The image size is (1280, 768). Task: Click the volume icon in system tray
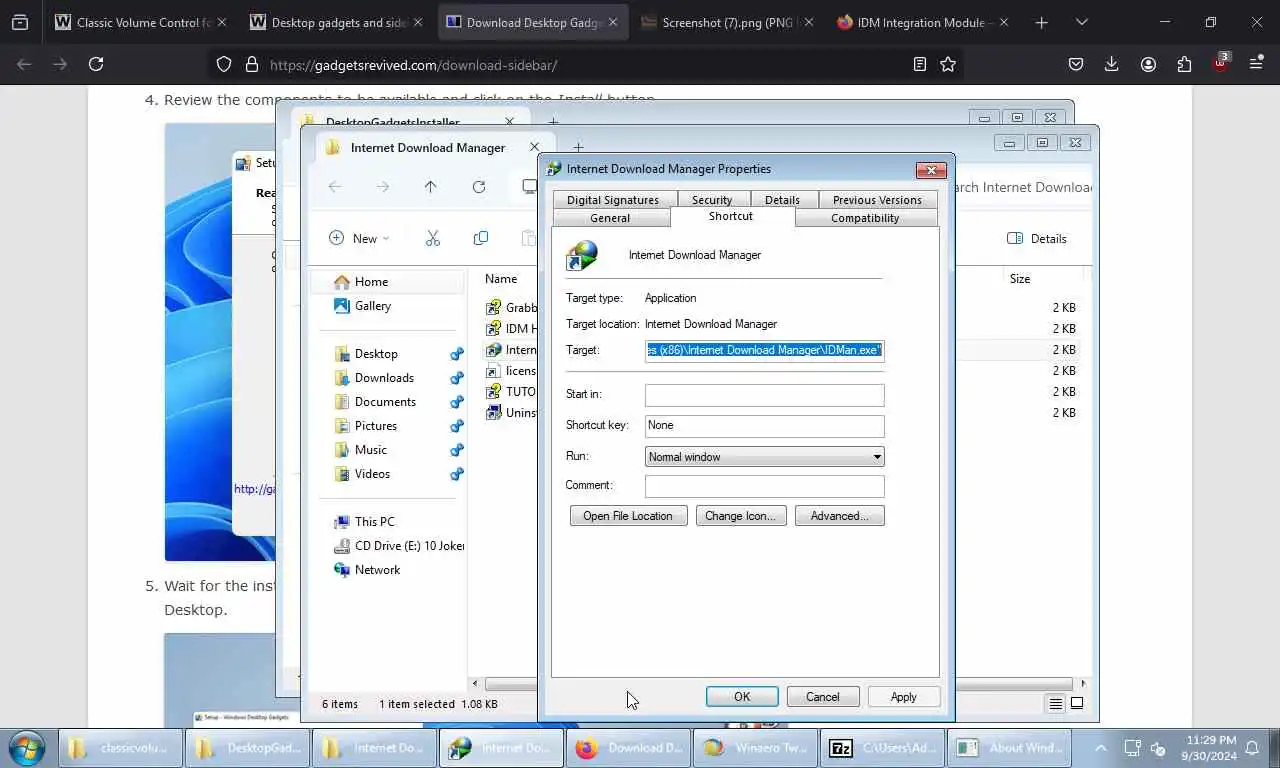[x=1159, y=748]
